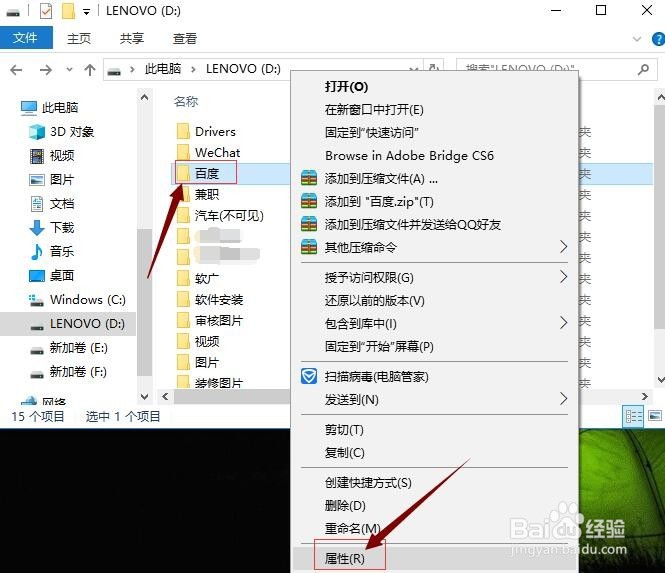Expand 包含到库中(I) submenu arrow
Screen dimensions: 665x573
563,323
